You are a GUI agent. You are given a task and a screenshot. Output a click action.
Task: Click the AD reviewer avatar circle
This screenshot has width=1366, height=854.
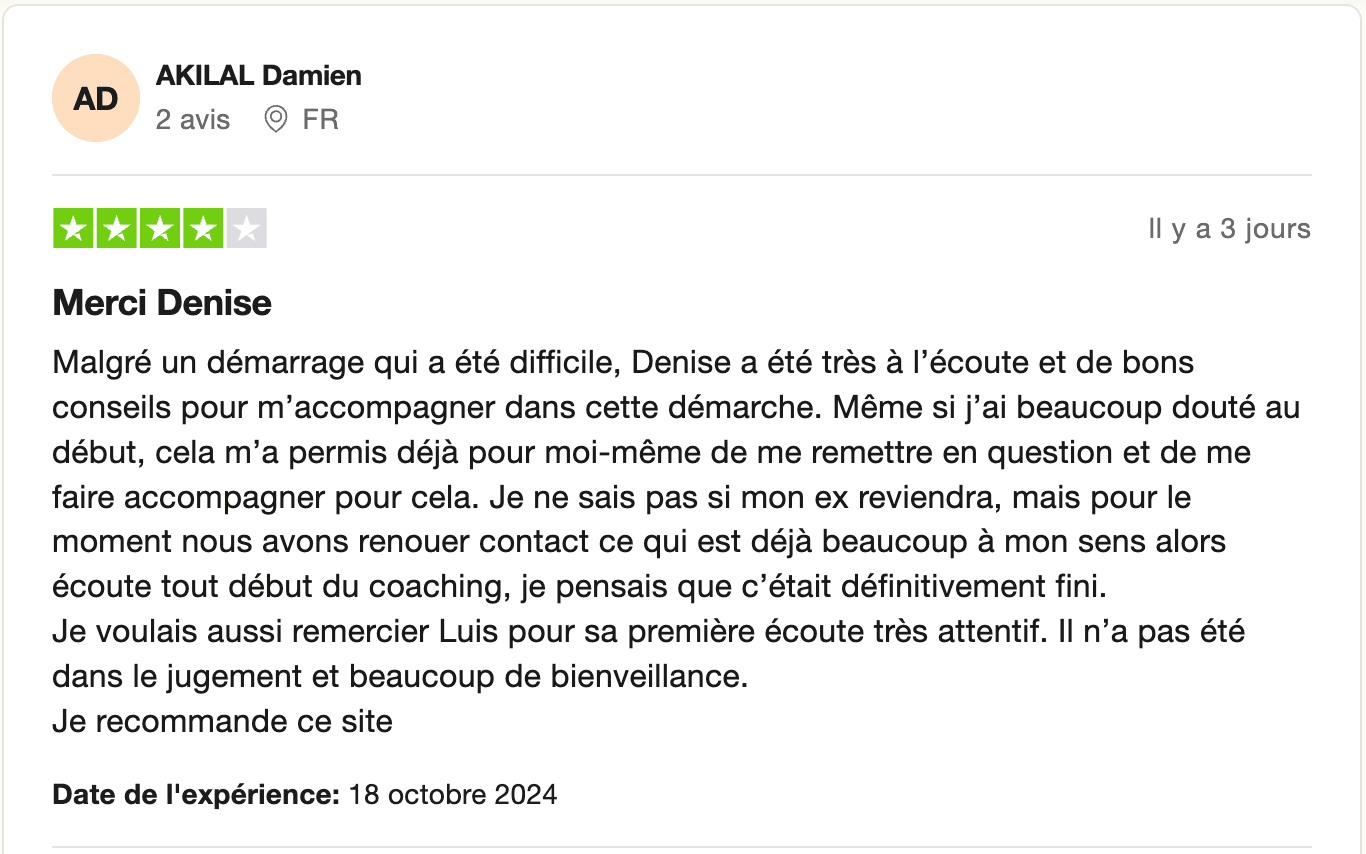[96, 98]
